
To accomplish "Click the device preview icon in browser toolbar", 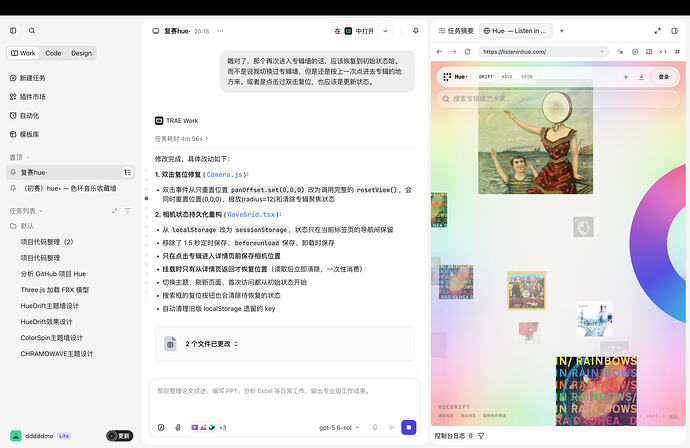I will click(649, 51).
